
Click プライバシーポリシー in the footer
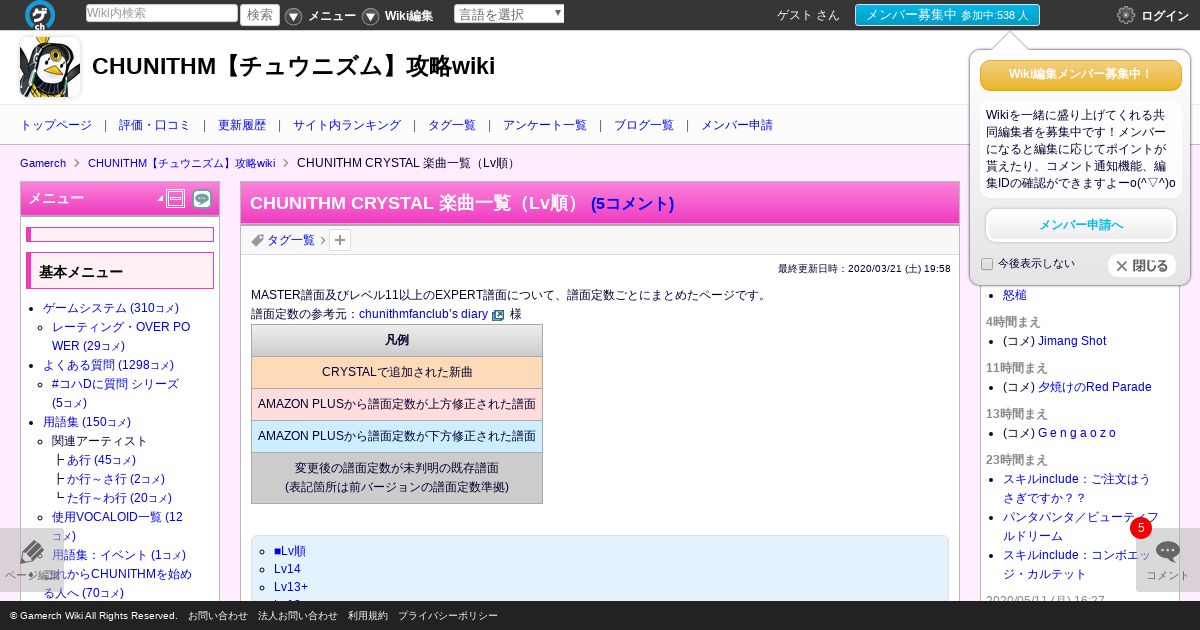(x=448, y=616)
